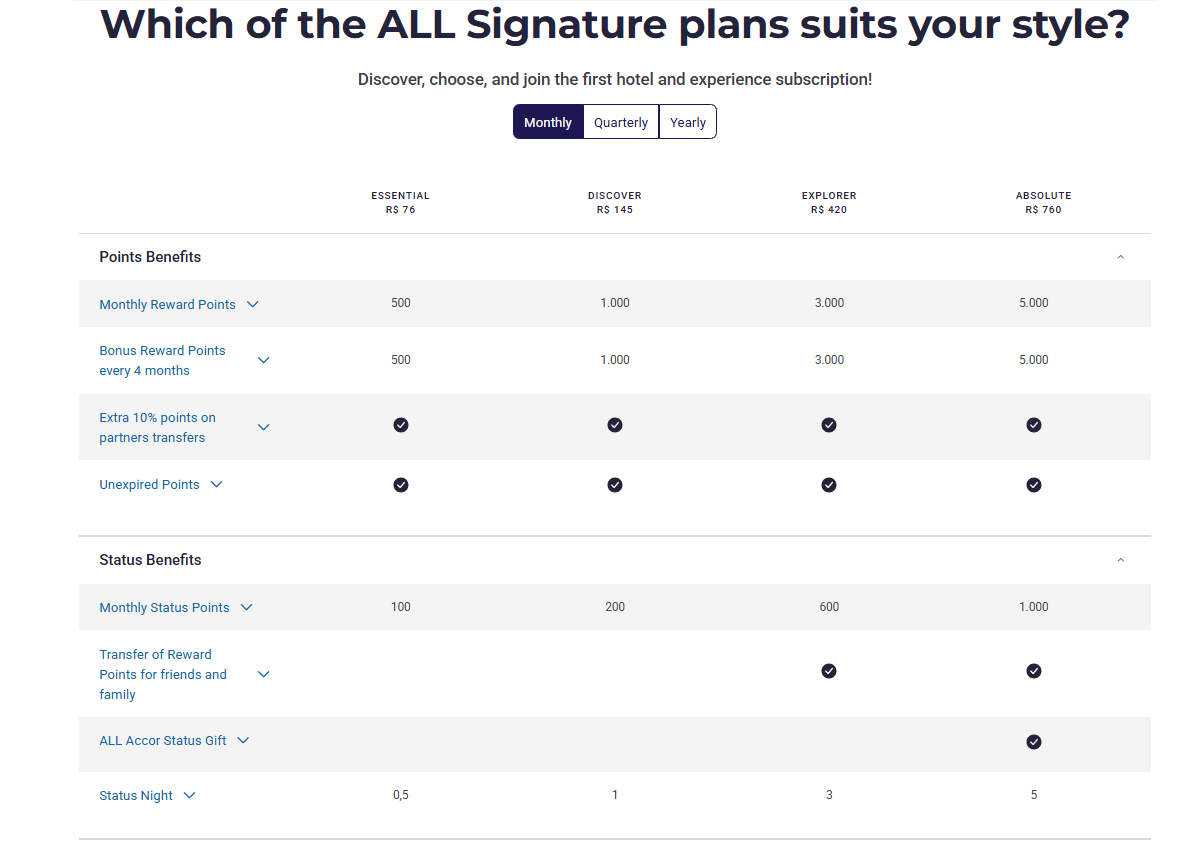Click the EXPLORER R$ 420 plan header
Viewport: 1185px width, 842px height.
pyautogui.click(x=829, y=203)
